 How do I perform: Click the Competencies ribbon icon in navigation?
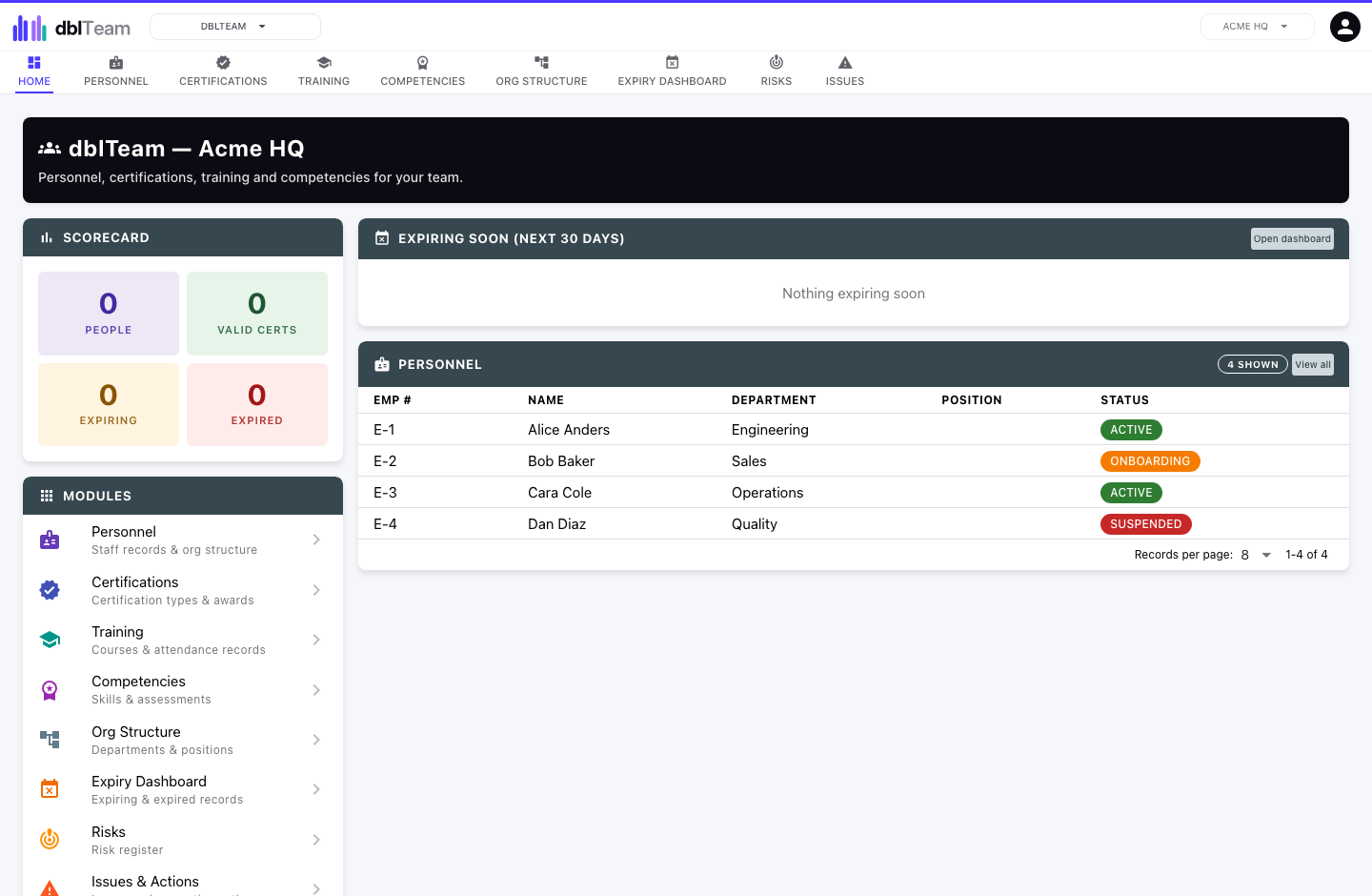pos(423,63)
